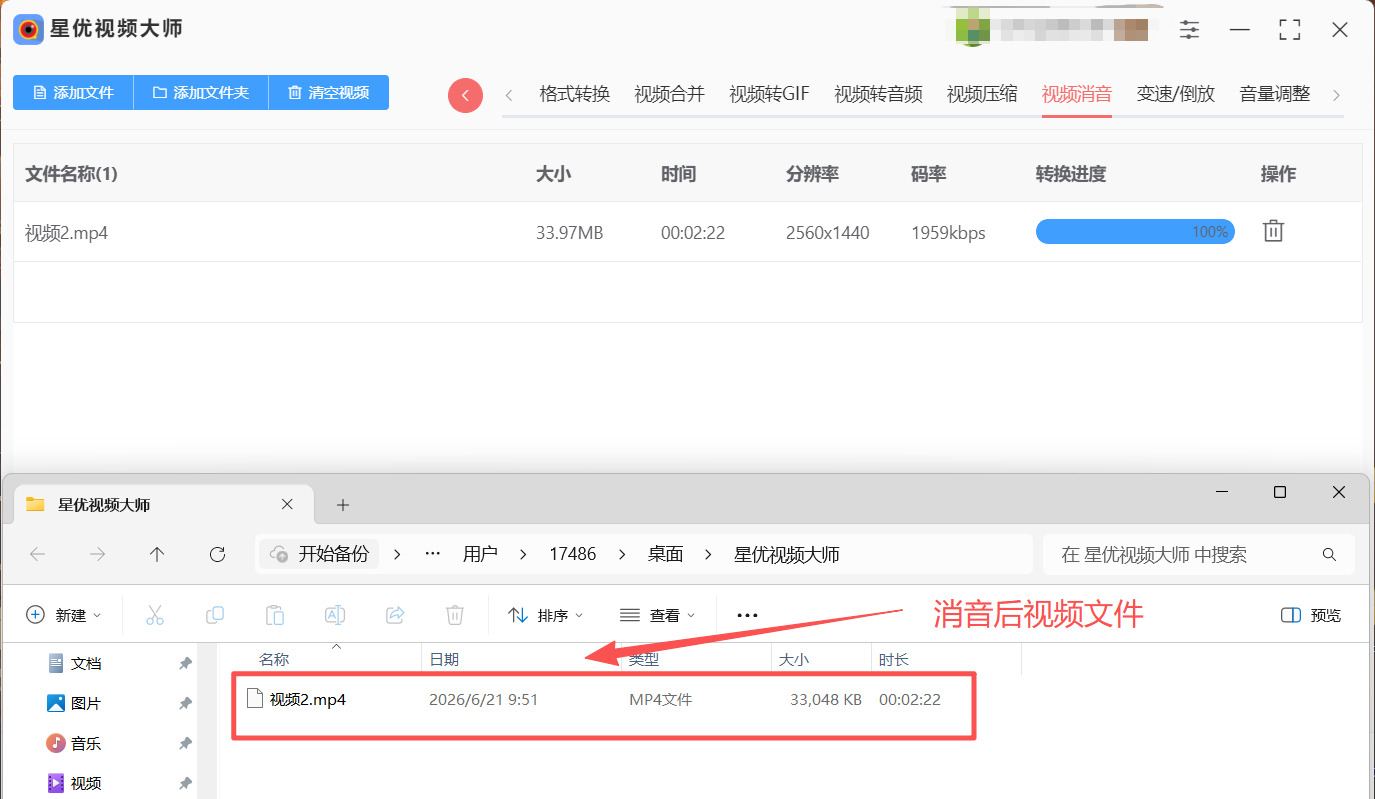Click the Explorer toolbar delete trash icon

pos(455,615)
